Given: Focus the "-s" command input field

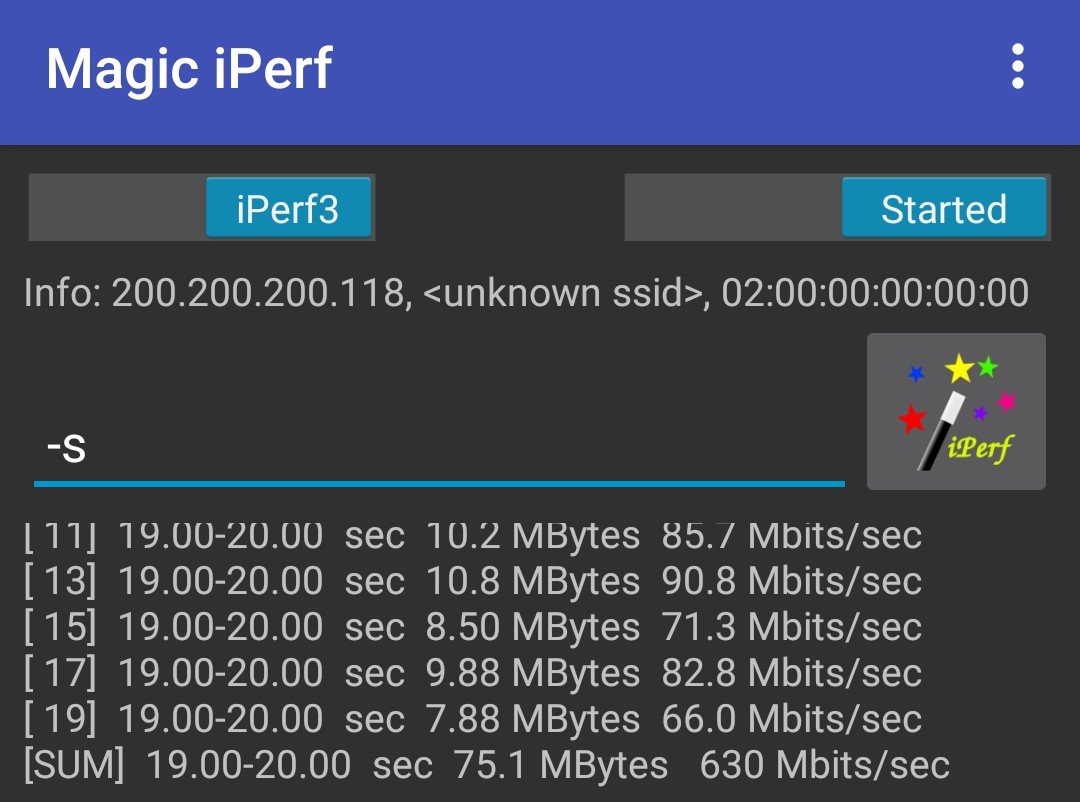Looking at the screenshot, I should (438, 448).
